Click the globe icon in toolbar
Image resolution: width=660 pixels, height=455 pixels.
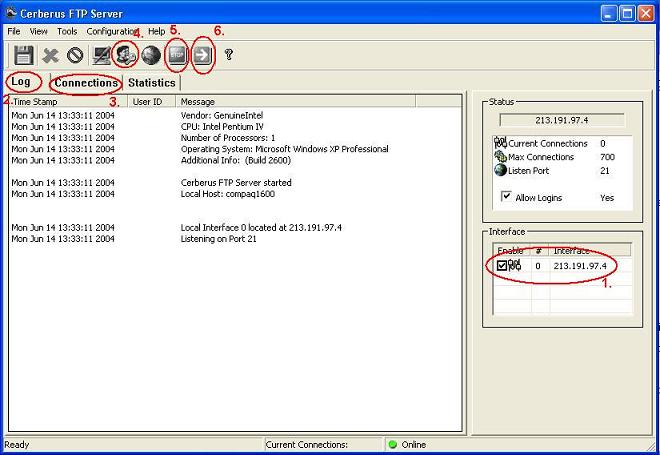coord(151,56)
